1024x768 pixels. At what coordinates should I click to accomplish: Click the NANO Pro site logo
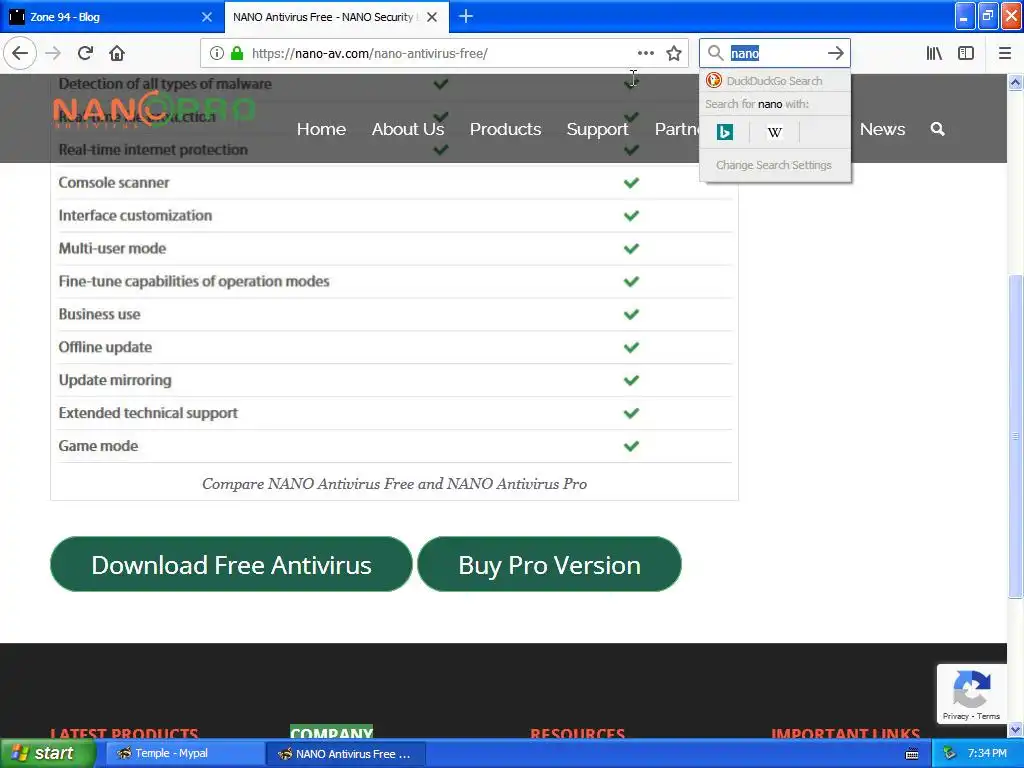coord(153,110)
